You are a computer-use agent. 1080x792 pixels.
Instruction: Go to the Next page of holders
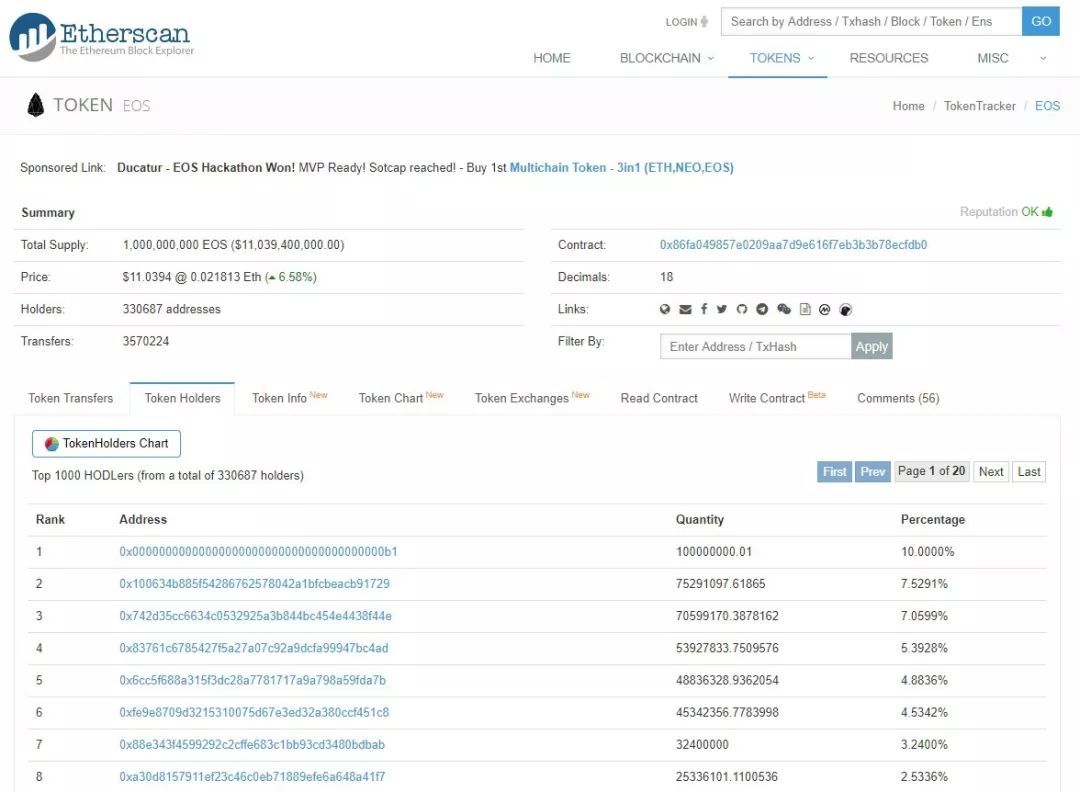(x=991, y=472)
